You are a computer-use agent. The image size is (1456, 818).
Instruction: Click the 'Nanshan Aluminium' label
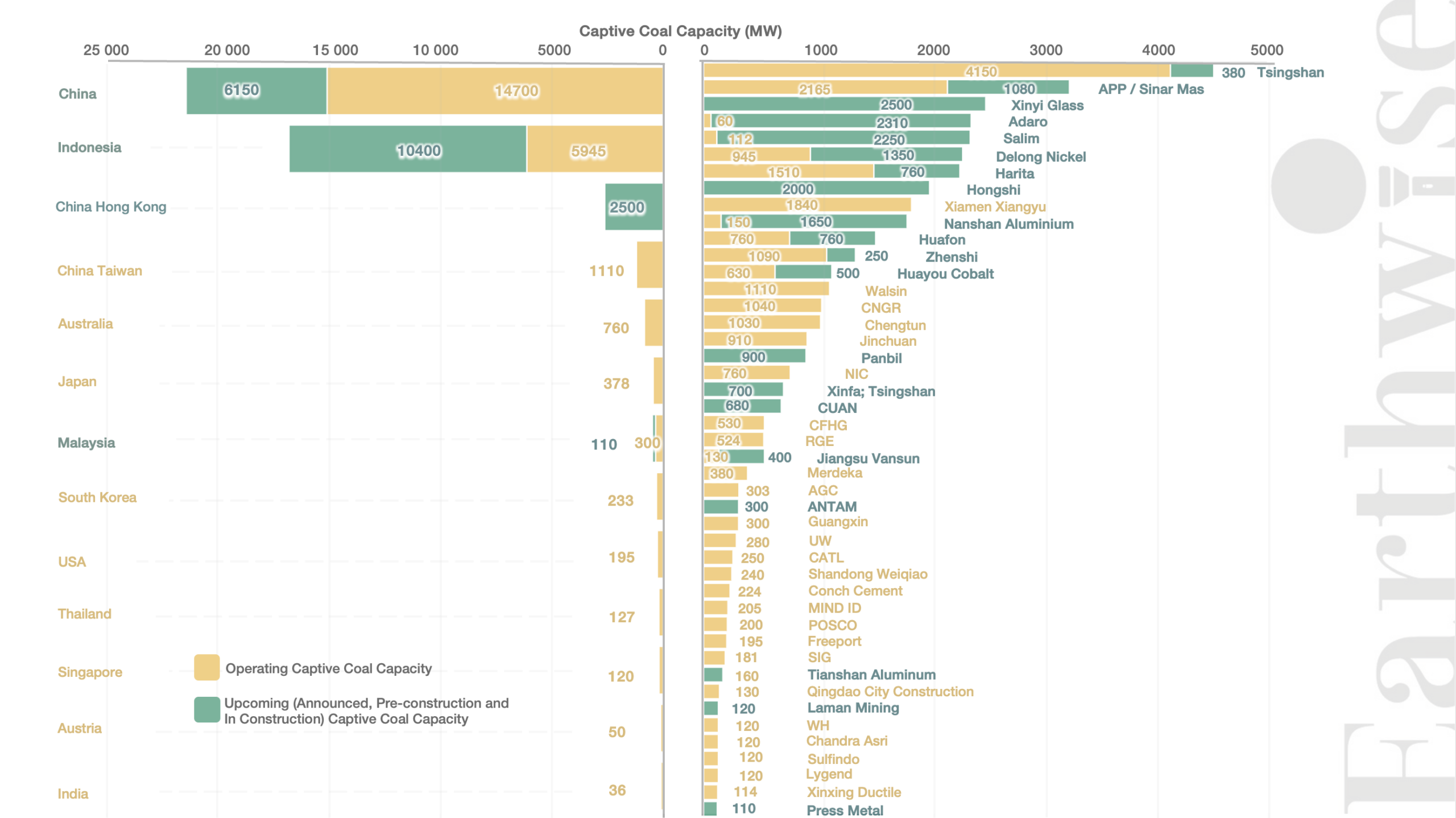(1008, 224)
